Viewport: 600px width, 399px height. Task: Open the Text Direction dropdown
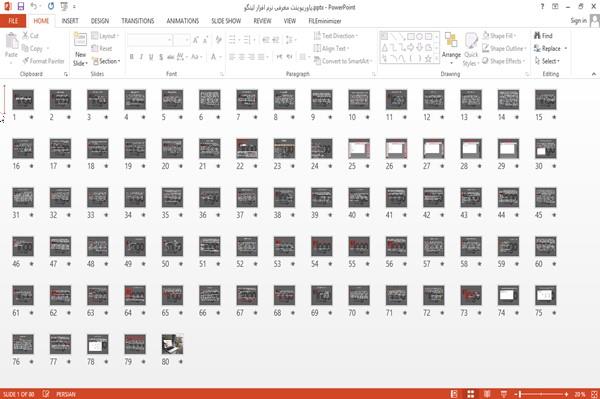click(x=336, y=36)
